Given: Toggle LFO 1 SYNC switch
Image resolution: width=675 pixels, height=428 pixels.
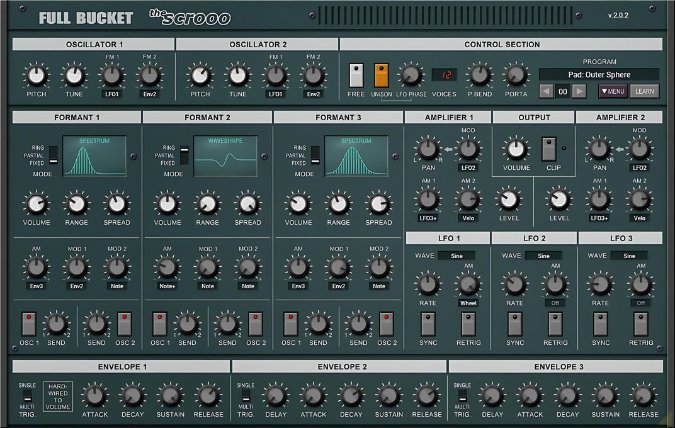Looking at the screenshot, I should tap(428, 324).
